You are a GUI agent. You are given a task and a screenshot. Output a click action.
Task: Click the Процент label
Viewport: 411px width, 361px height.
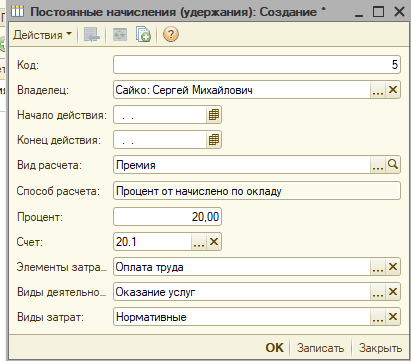pos(40,217)
